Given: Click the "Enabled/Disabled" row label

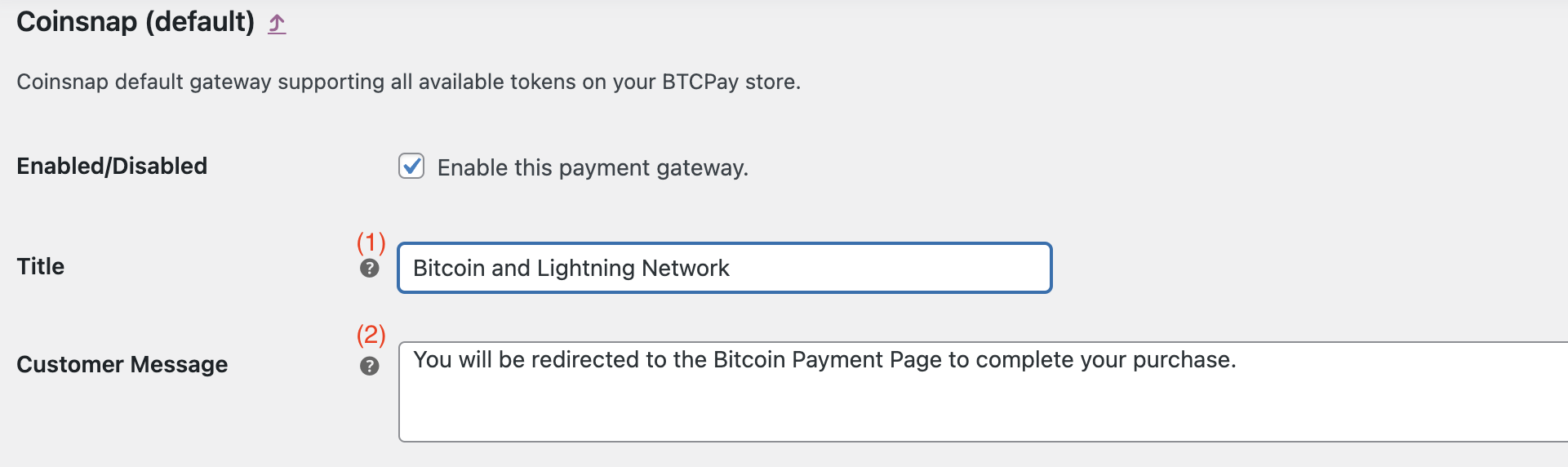Looking at the screenshot, I should coord(112,167).
